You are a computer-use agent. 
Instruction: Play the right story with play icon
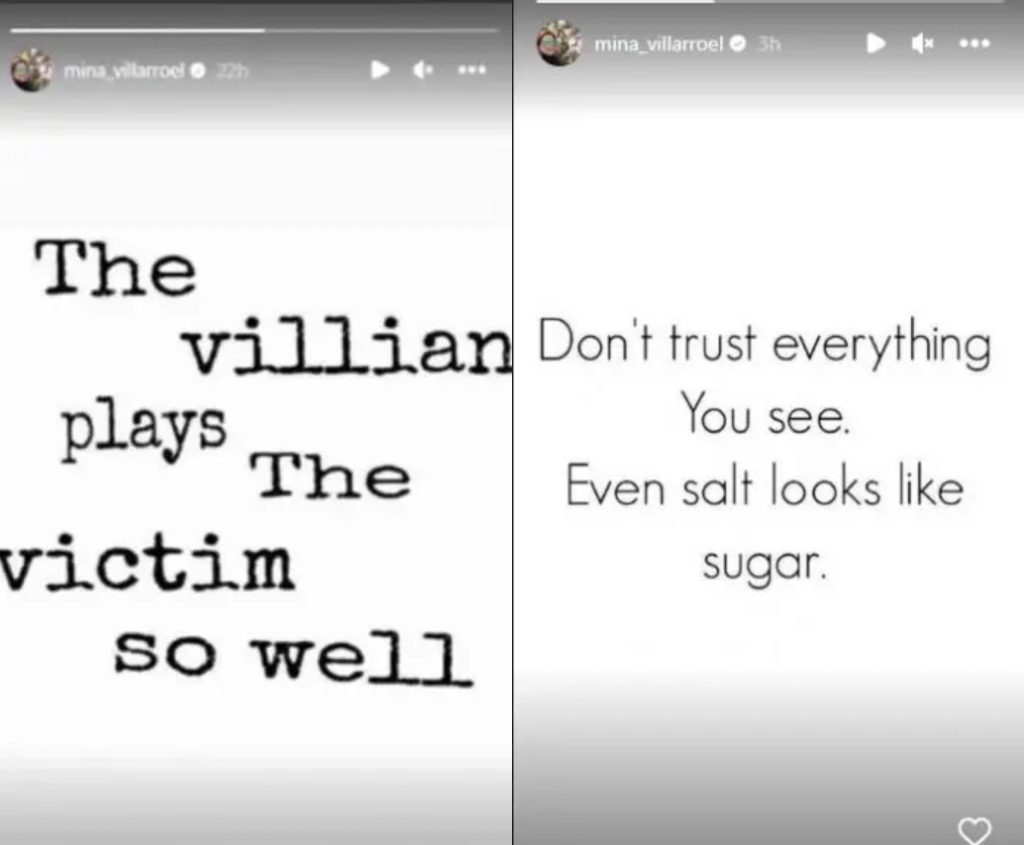876,43
